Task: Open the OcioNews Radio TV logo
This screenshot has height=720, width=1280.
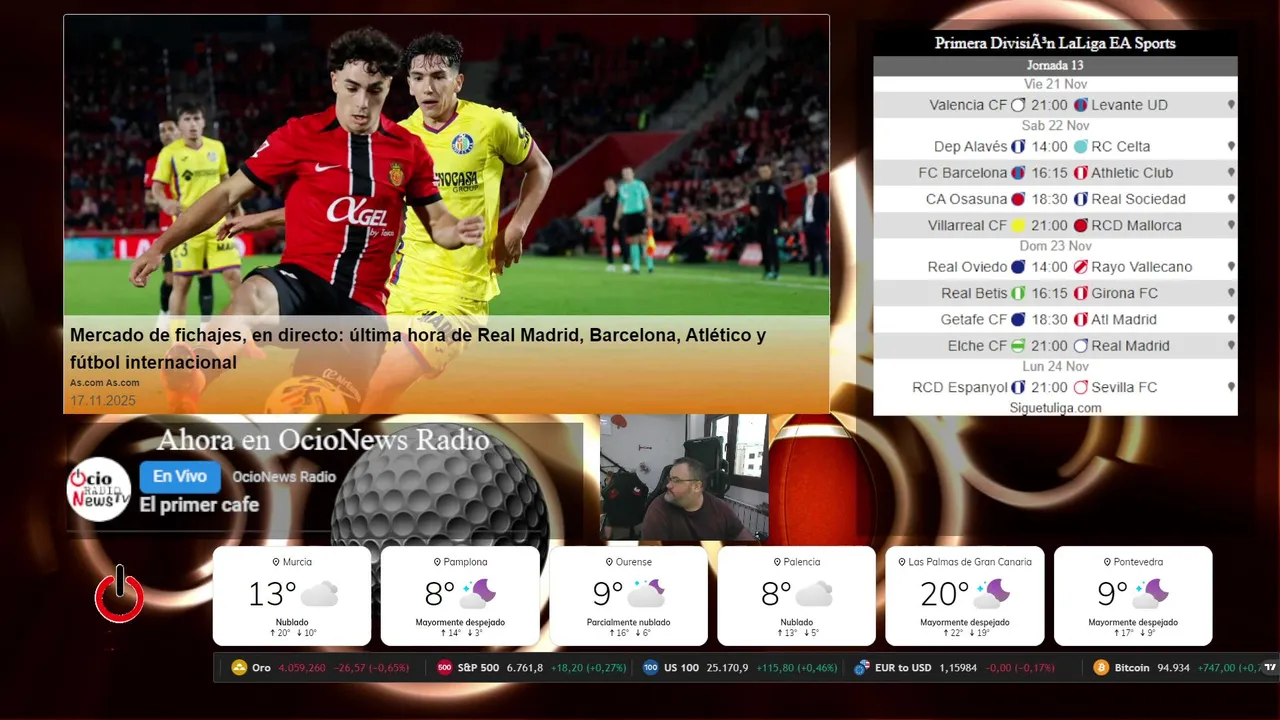Action: pyautogui.click(x=99, y=489)
